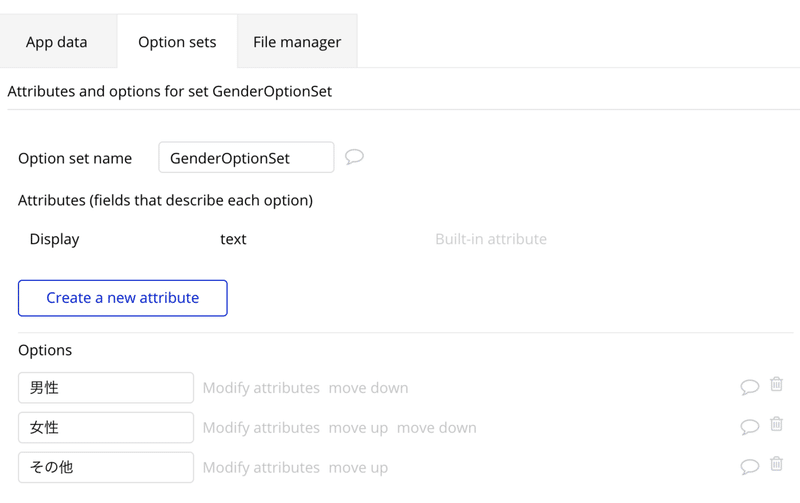
Task: Delete the 女性 option with trash icon
Action: pos(777,424)
